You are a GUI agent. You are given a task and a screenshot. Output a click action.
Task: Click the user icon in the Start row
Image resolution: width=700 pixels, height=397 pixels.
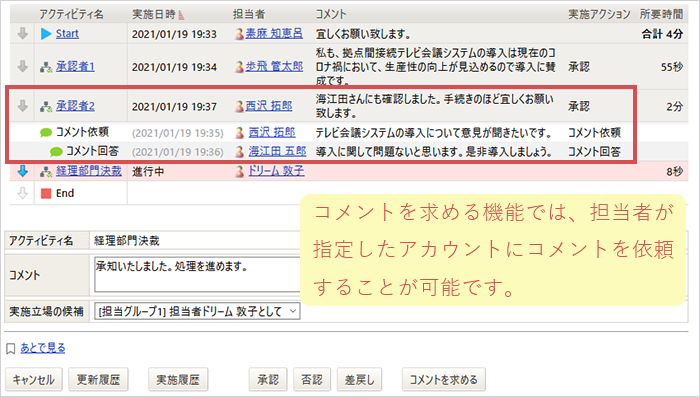[240, 34]
